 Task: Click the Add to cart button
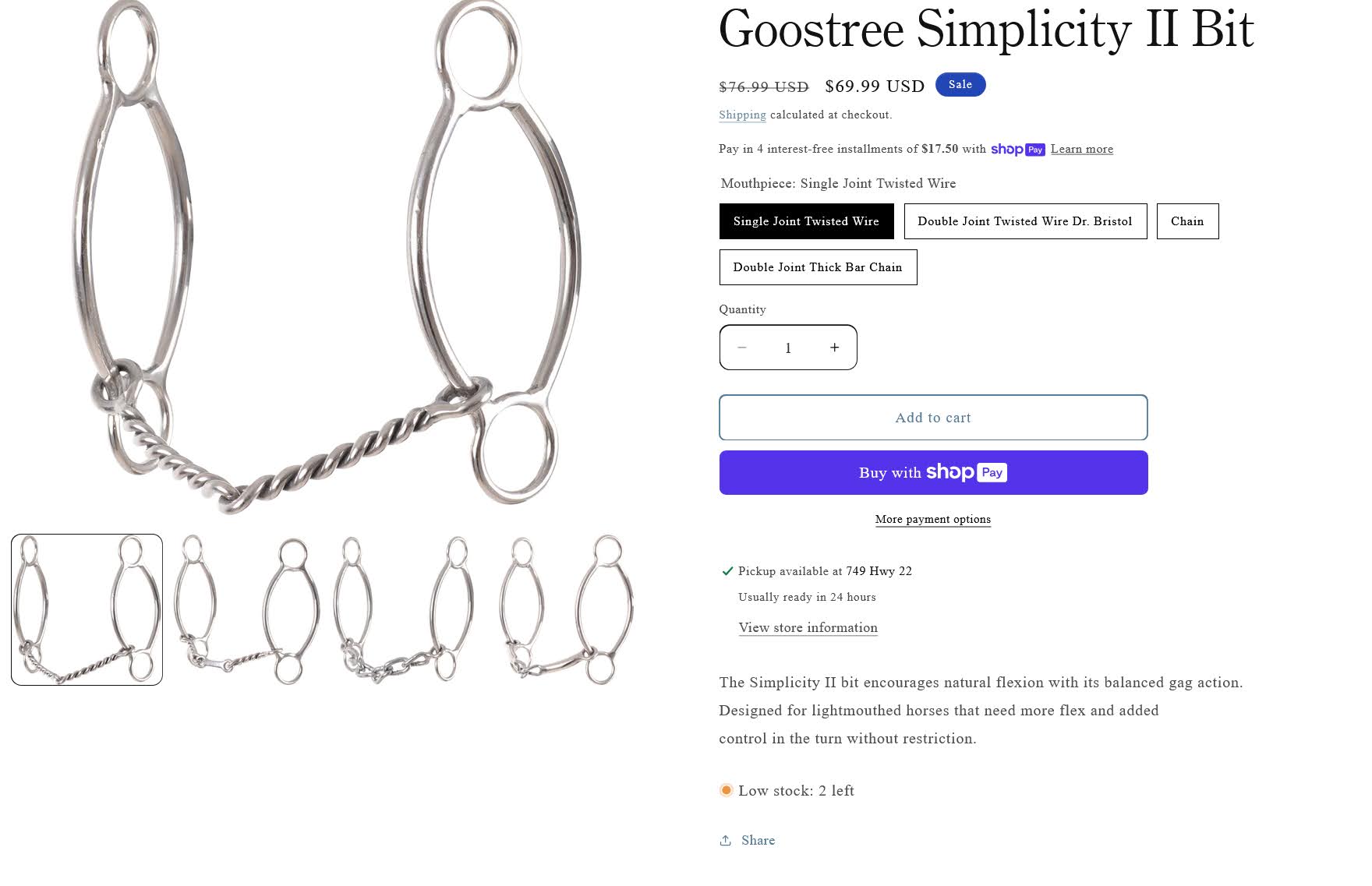933,418
